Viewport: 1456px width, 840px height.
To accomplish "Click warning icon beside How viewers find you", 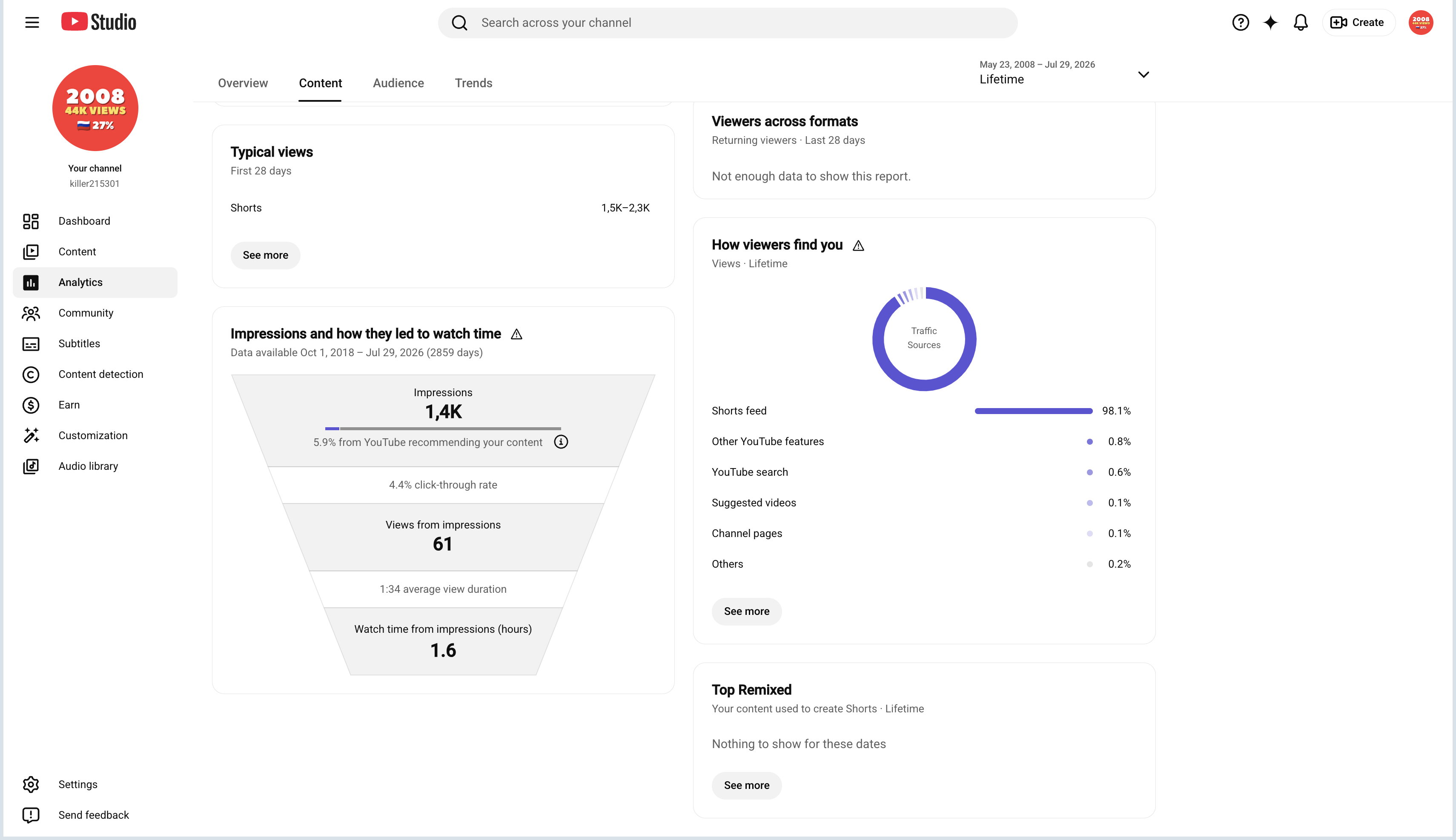I will 858,245.
